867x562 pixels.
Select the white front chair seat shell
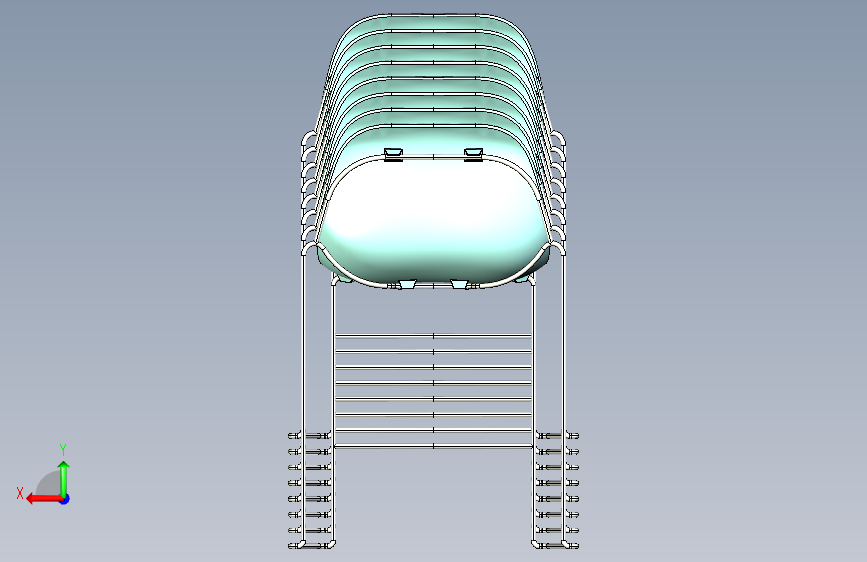434,221
